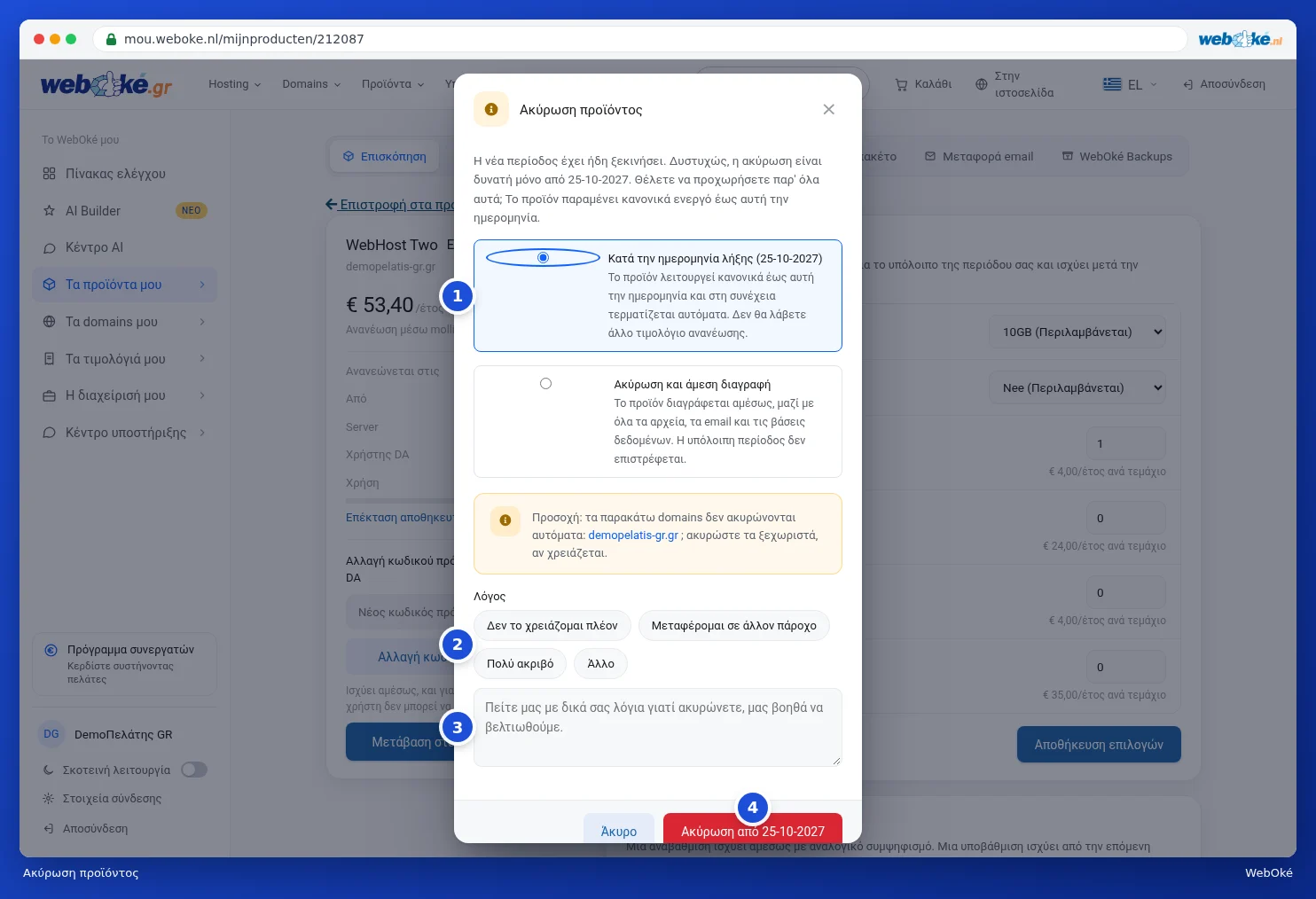The width and height of the screenshot is (1316, 899).
Task: Open the EL language dropdown
Action: coord(1130,84)
